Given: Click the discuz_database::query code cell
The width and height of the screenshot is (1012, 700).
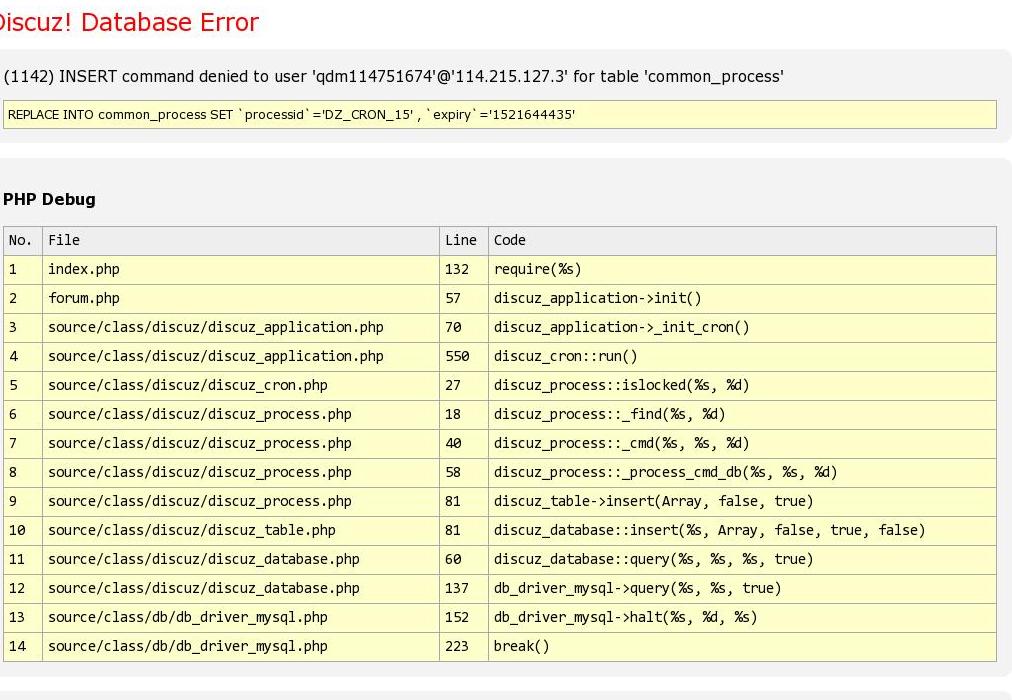Looking at the screenshot, I should [x=742, y=560].
